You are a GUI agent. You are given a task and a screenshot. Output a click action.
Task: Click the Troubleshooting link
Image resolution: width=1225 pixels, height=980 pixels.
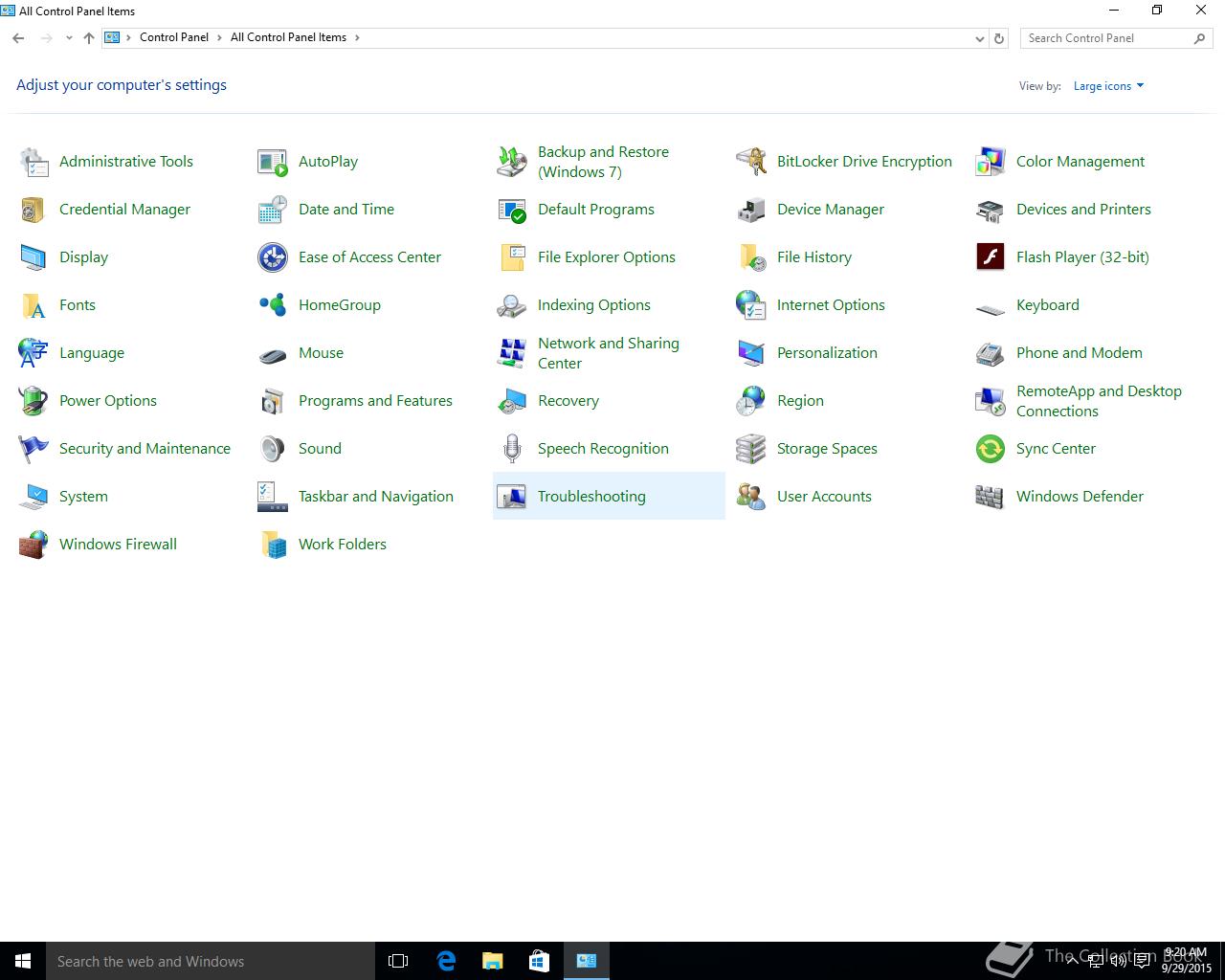pos(591,497)
